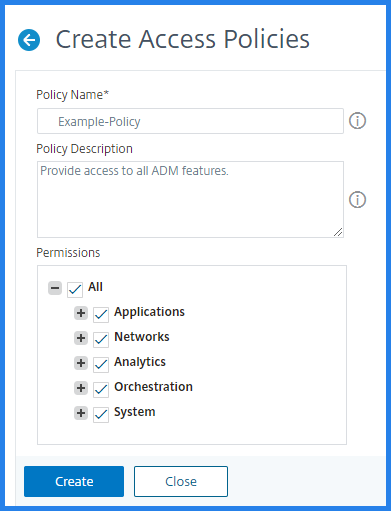Select the Analytics tree label
Screen dimensions: 391x511
(140, 362)
